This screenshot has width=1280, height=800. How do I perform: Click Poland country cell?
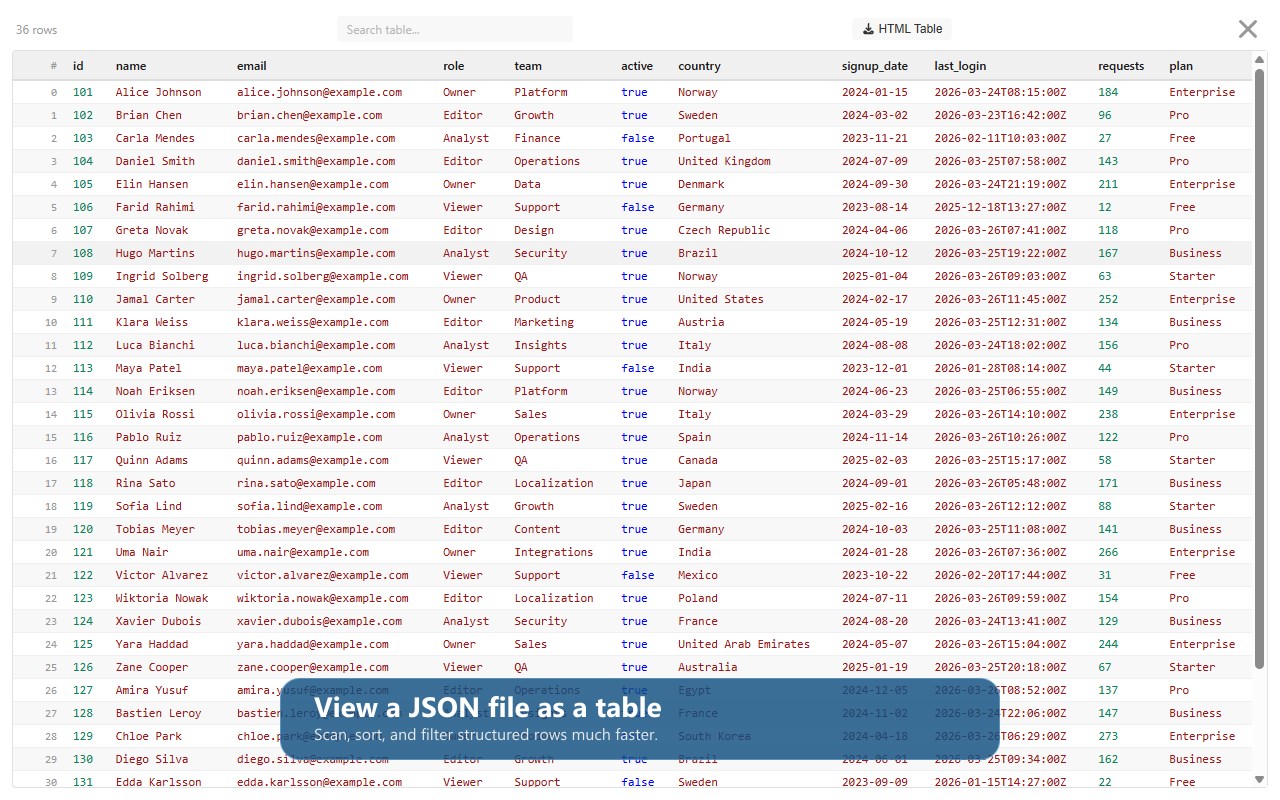tap(697, 598)
